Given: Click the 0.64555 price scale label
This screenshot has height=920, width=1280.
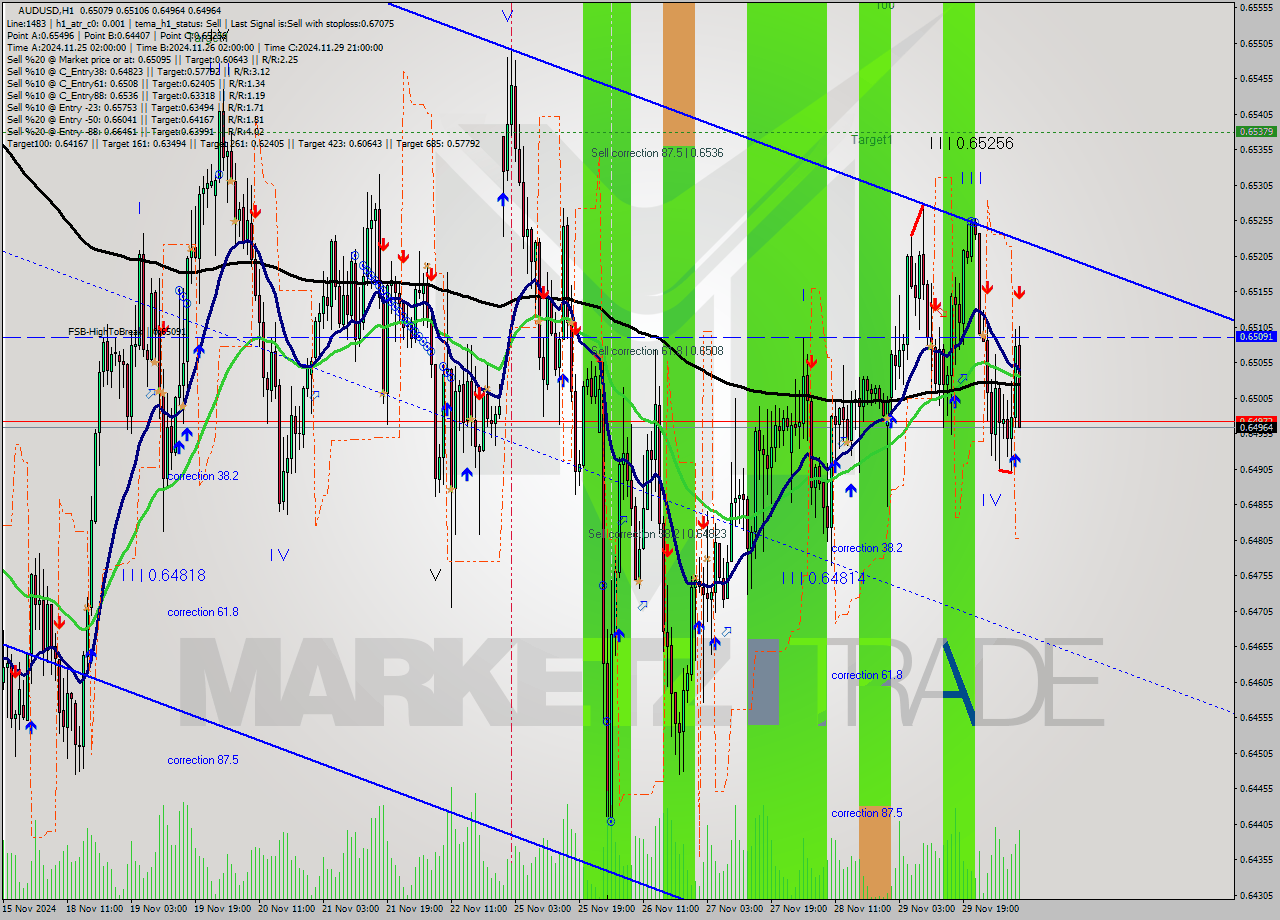Looking at the screenshot, I should 1257,717.
